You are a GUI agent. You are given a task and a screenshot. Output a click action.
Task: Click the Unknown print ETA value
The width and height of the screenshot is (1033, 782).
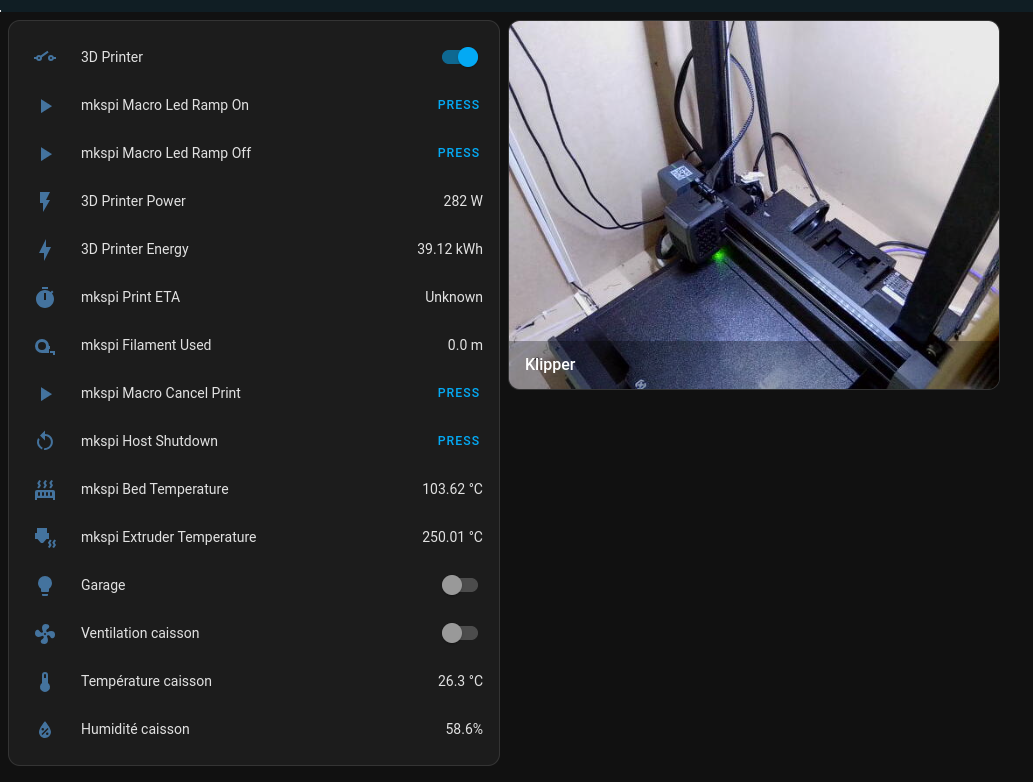click(454, 297)
